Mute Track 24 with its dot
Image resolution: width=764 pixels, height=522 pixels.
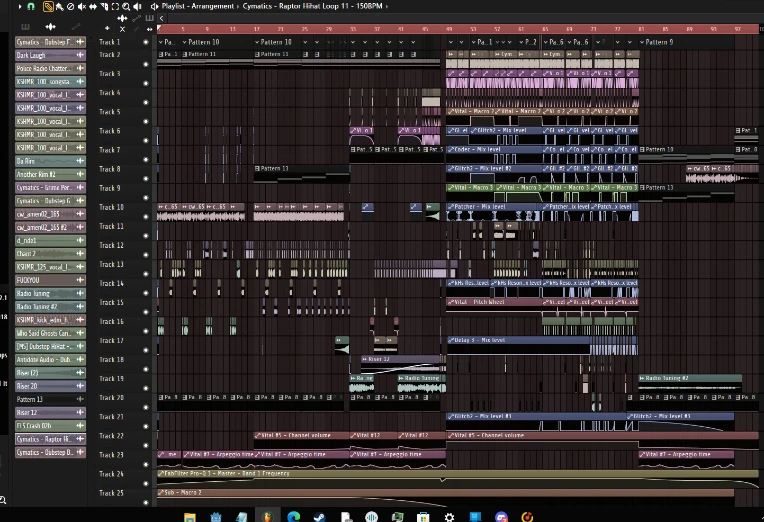(146, 483)
